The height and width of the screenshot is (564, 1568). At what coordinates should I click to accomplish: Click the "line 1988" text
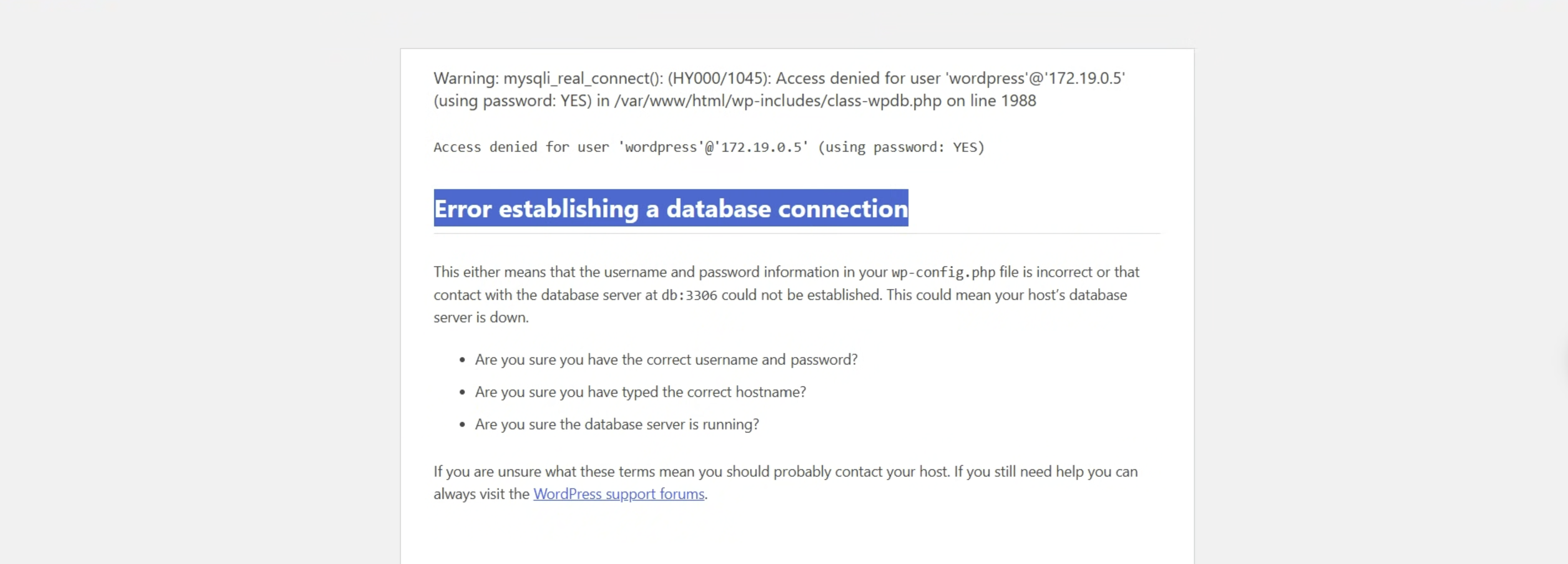[1003, 101]
